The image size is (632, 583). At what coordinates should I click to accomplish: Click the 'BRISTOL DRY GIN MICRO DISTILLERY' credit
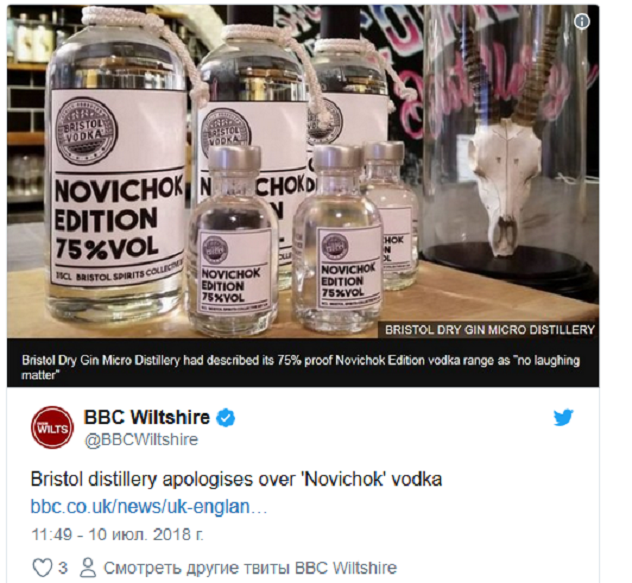point(490,330)
